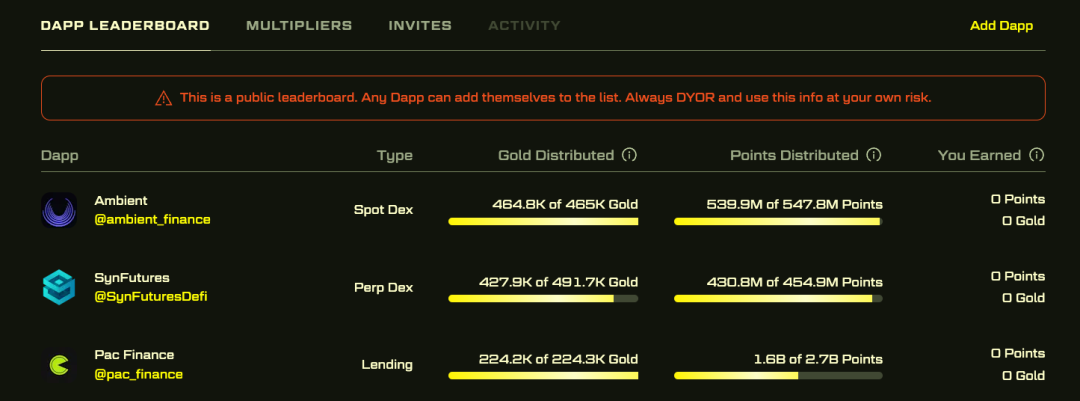
Task: Open the Invites tab
Action: [x=420, y=26]
